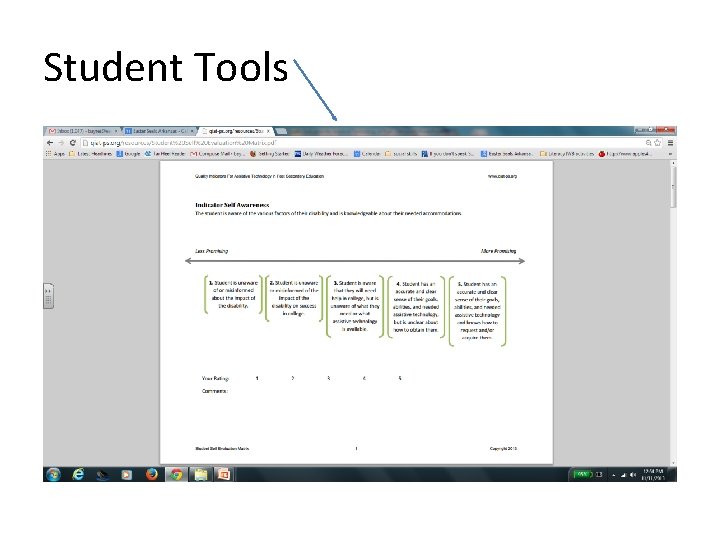This screenshot has width=720, height=540.
Task: Open the Windows Start menu
Action: (x=53, y=474)
